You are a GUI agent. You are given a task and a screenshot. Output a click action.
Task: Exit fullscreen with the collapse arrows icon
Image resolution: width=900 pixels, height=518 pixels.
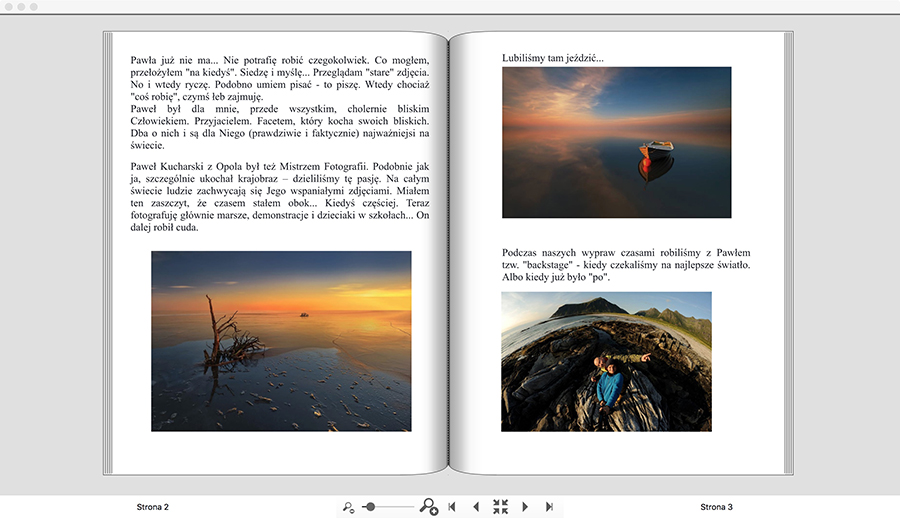500,507
